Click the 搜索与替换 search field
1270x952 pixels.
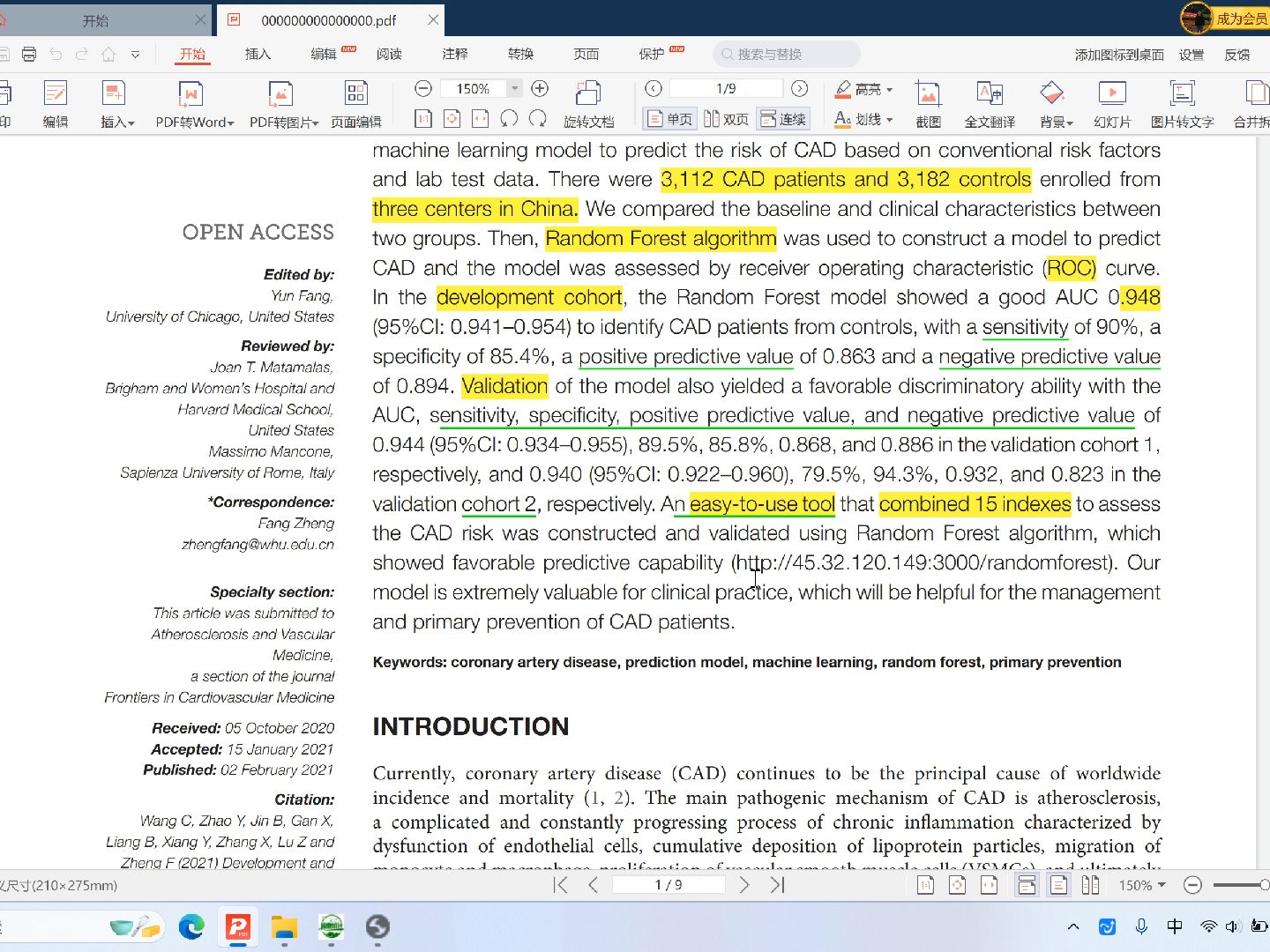point(787,54)
